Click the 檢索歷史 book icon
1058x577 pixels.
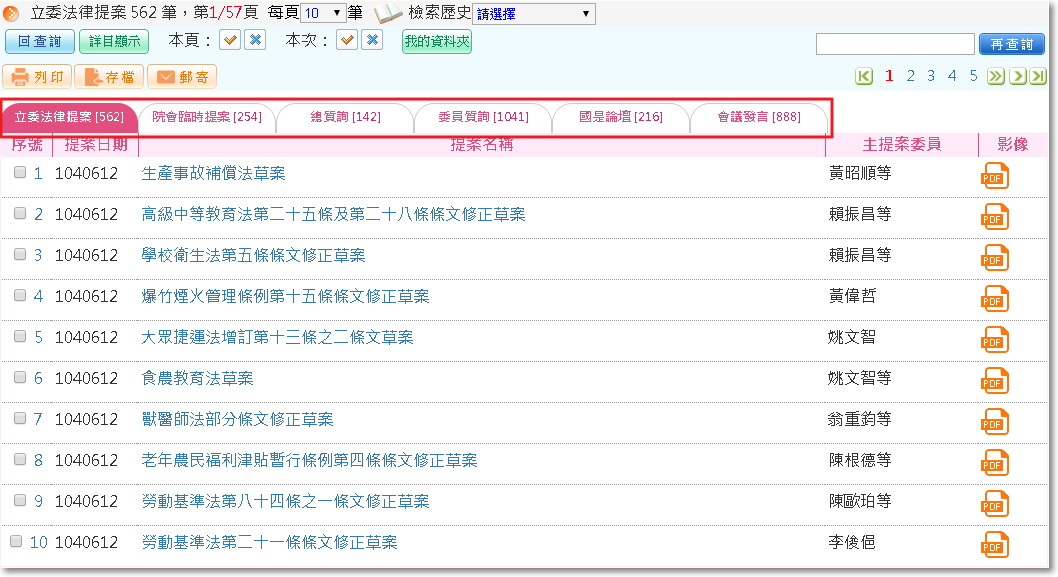pyautogui.click(x=388, y=14)
